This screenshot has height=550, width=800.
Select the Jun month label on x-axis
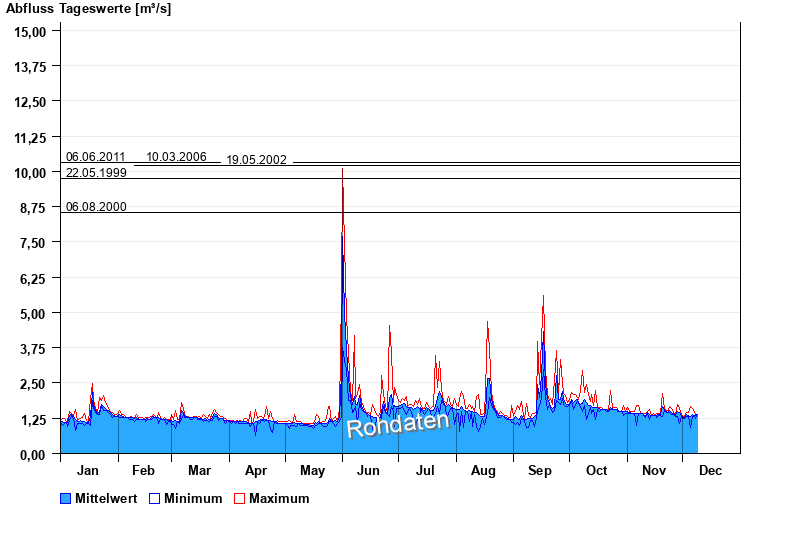(x=368, y=470)
